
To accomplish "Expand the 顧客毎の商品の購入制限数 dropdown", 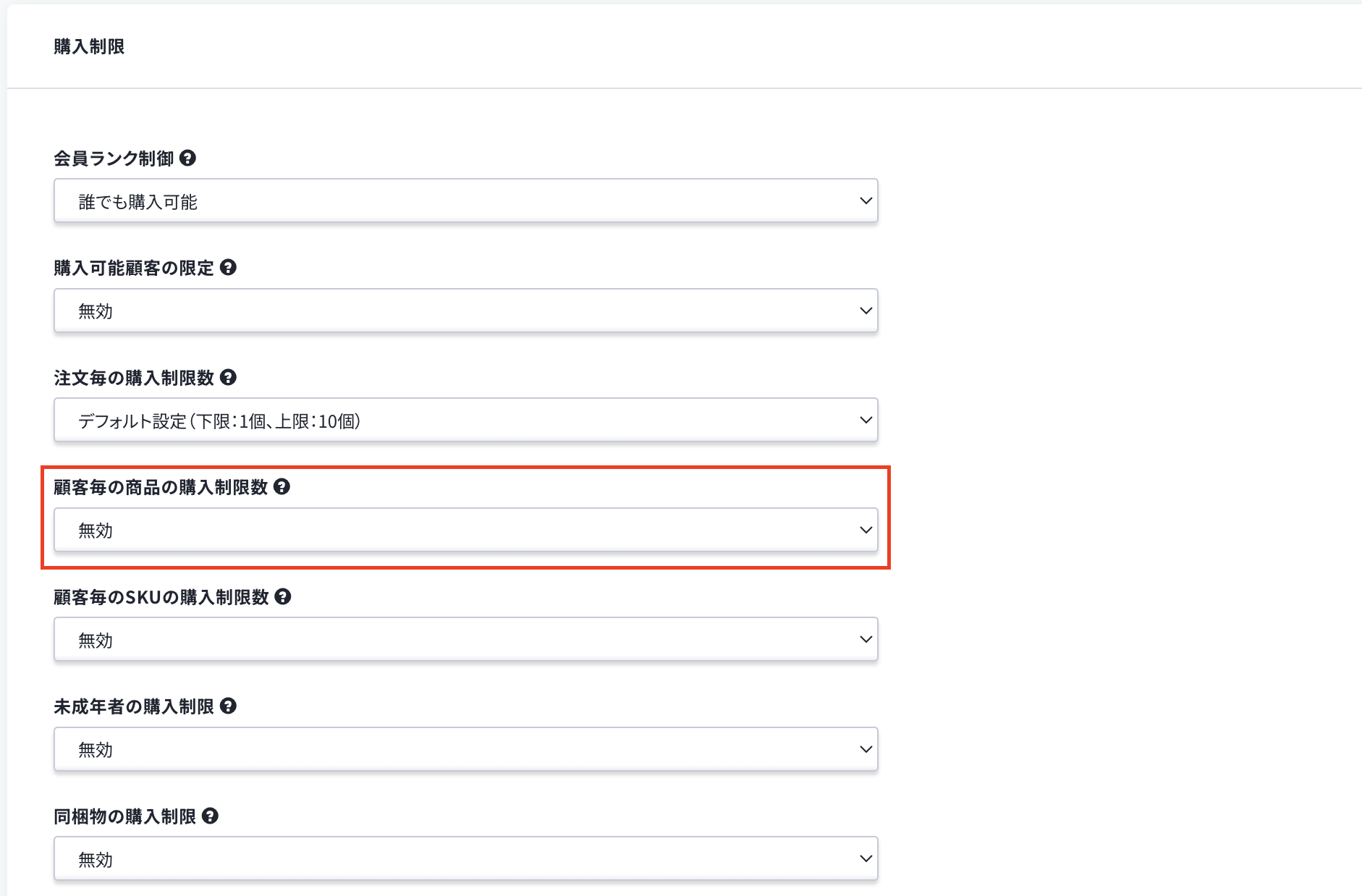I will click(465, 531).
